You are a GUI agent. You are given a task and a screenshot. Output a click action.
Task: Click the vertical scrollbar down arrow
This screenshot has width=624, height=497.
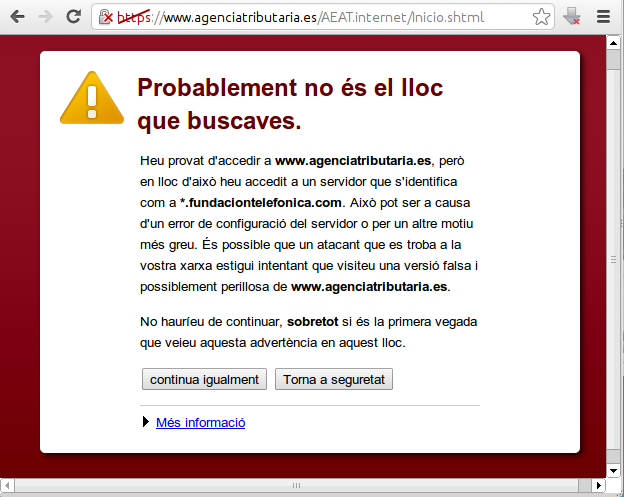[x=614, y=470]
